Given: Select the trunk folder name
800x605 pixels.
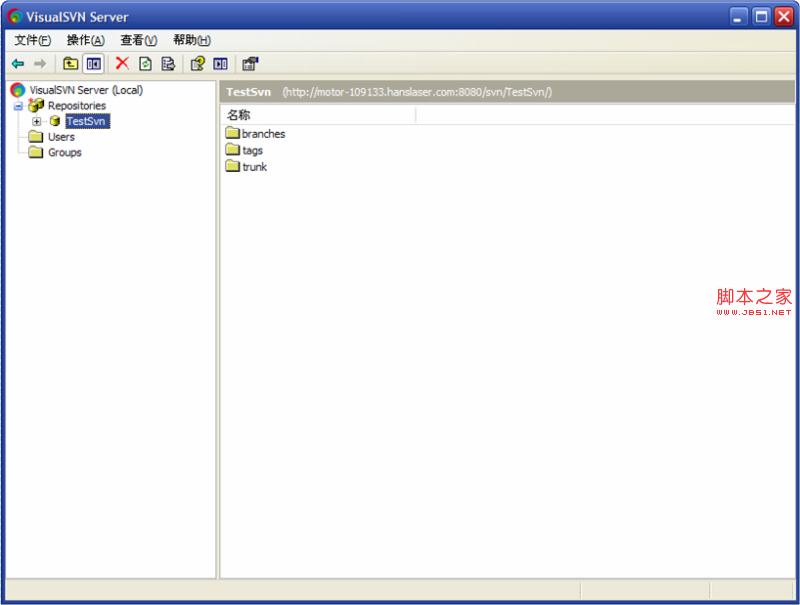Looking at the screenshot, I should (x=255, y=167).
